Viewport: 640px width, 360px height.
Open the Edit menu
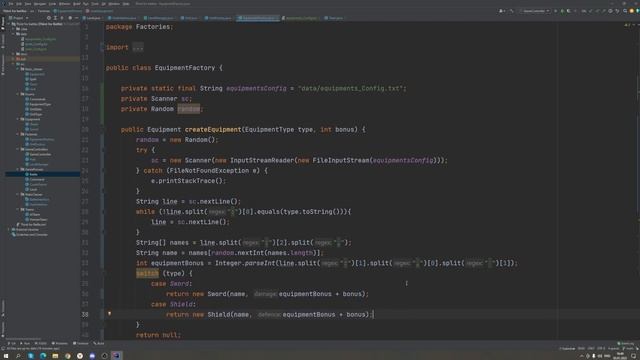pyautogui.click(x=19, y=4)
